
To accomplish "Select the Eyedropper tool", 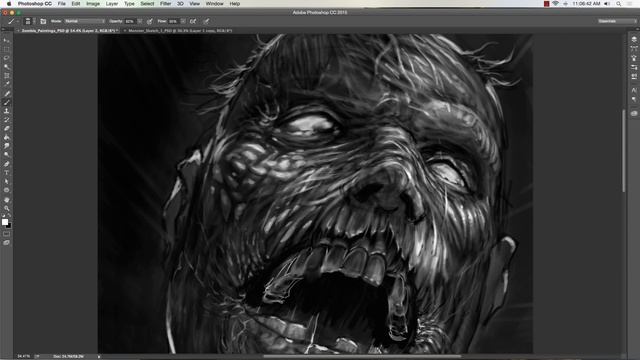I will 7,84.
